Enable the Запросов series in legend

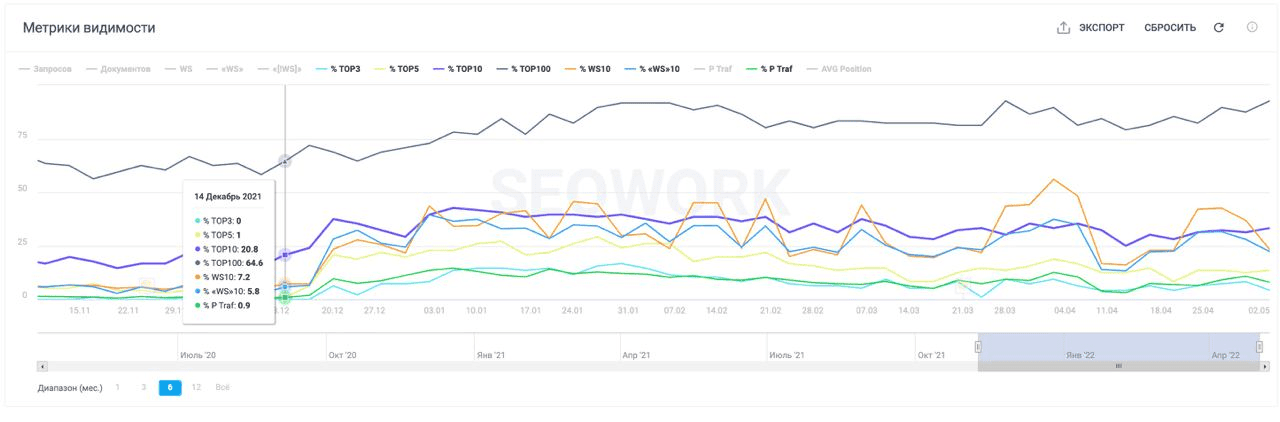[46, 69]
